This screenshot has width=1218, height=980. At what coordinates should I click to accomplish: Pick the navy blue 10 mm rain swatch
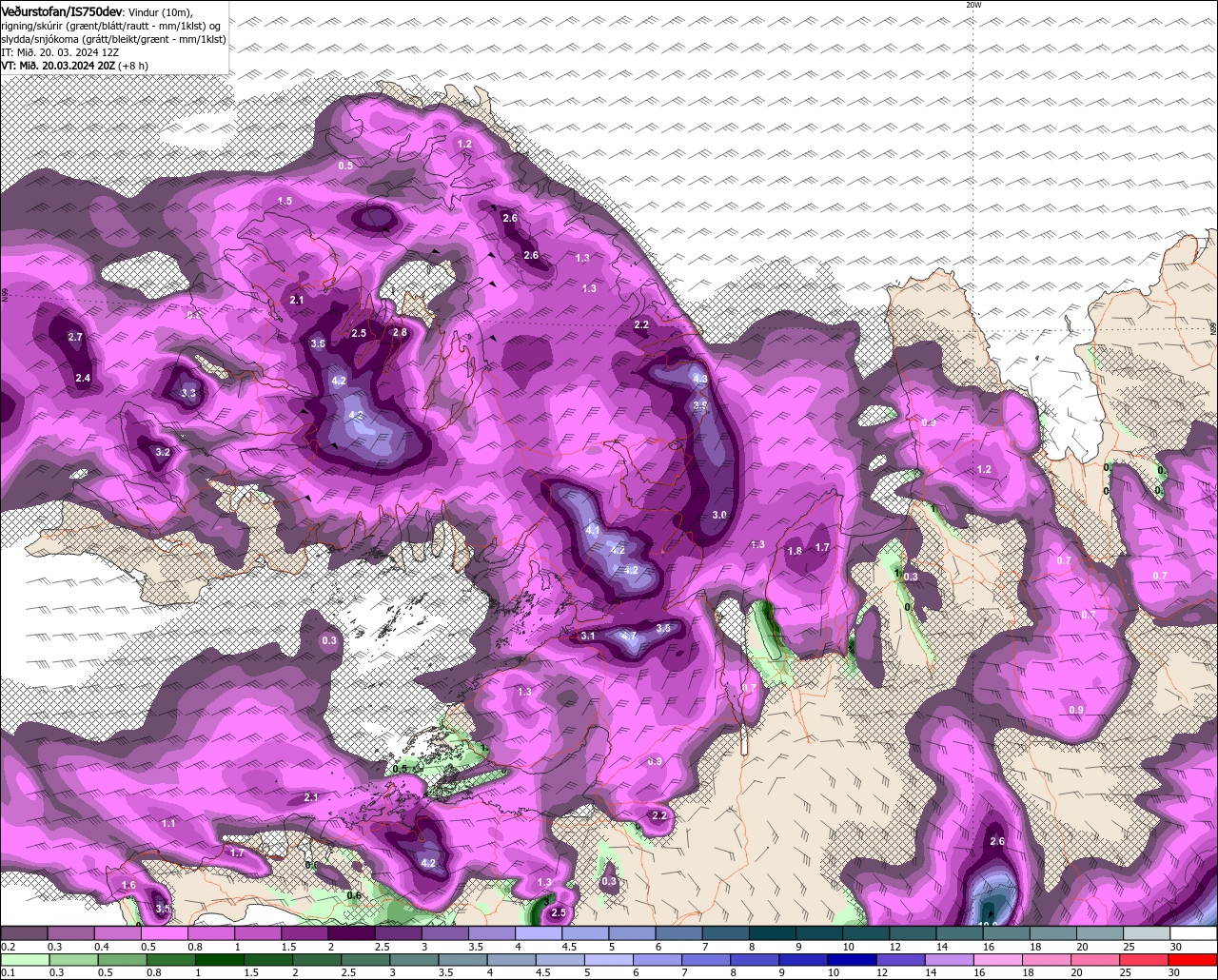click(850, 959)
